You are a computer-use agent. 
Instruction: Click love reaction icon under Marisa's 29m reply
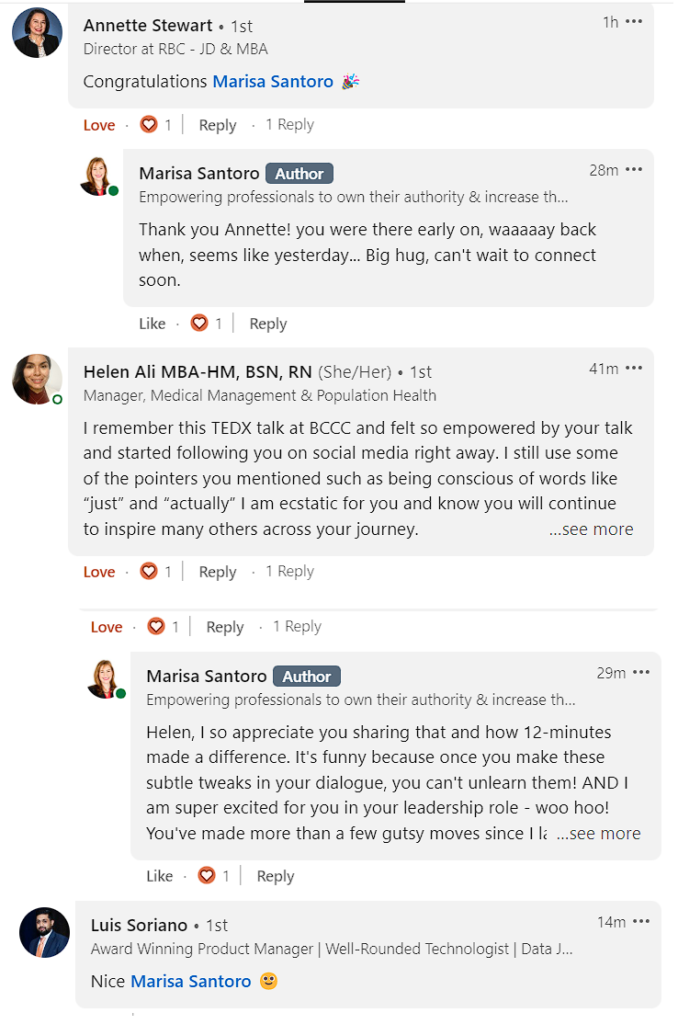point(207,875)
